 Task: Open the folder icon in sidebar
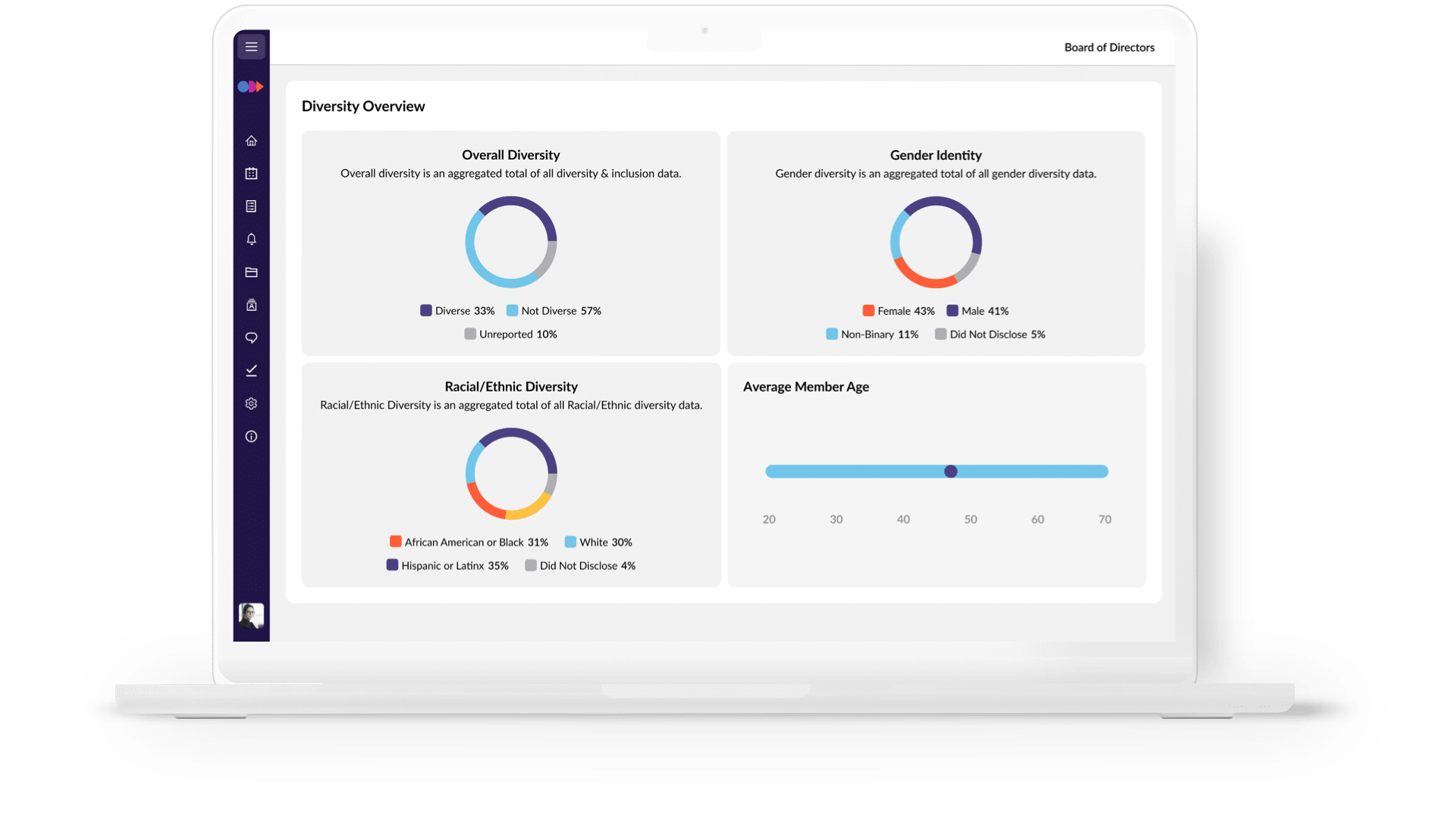(x=251, y=272)
